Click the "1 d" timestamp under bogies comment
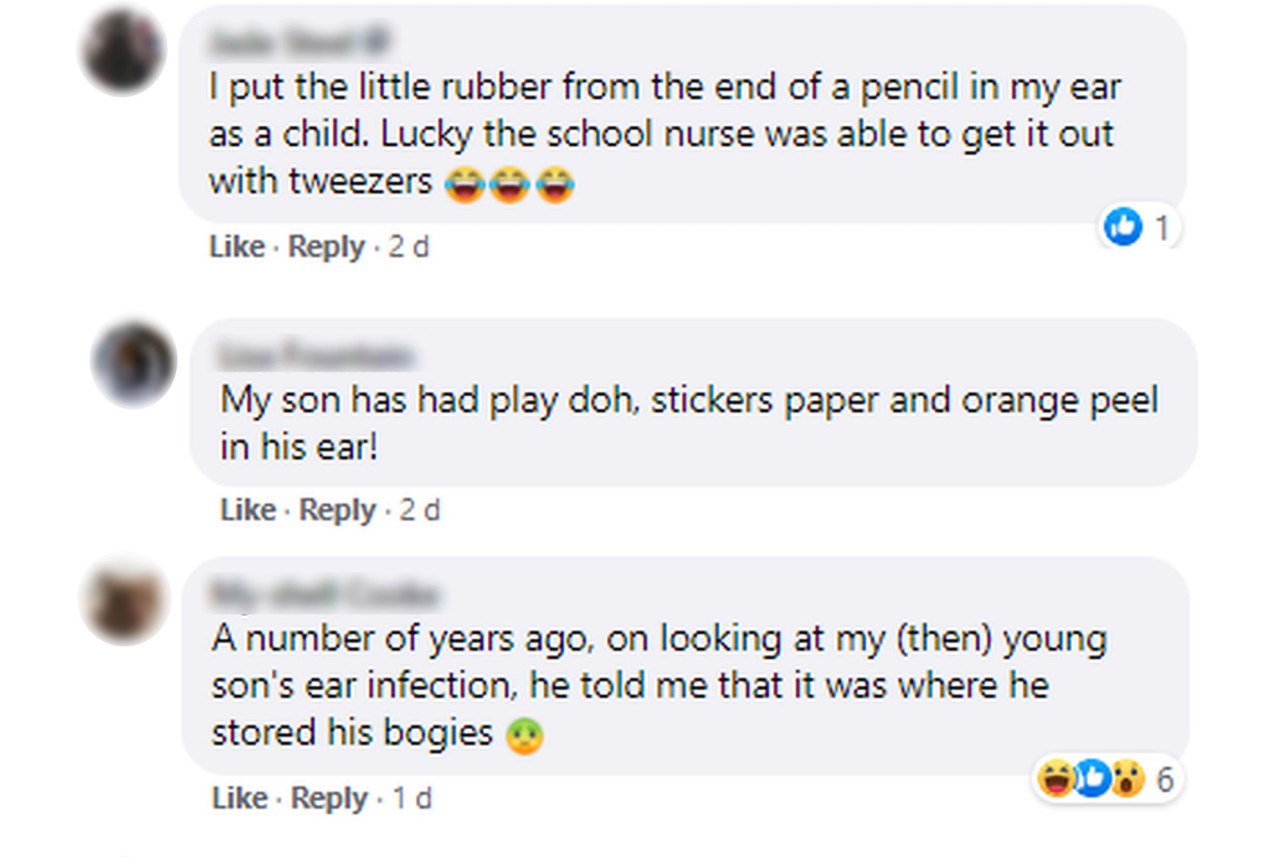This screenshot has height=857, width=1286. [x=411, y=798]
